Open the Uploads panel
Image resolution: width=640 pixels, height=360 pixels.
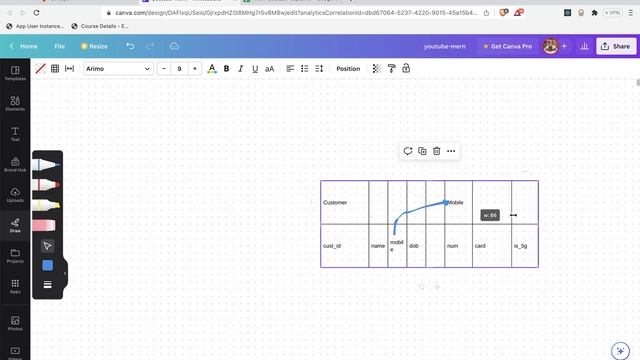coord(15,195)
